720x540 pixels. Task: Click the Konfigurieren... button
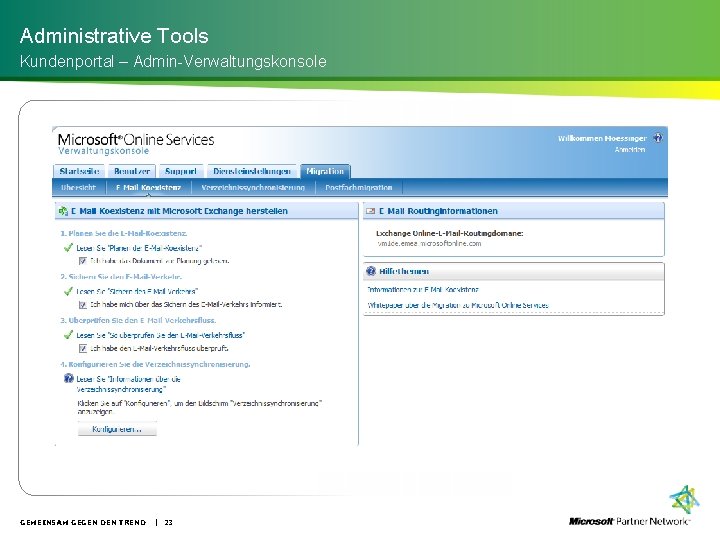117,429
